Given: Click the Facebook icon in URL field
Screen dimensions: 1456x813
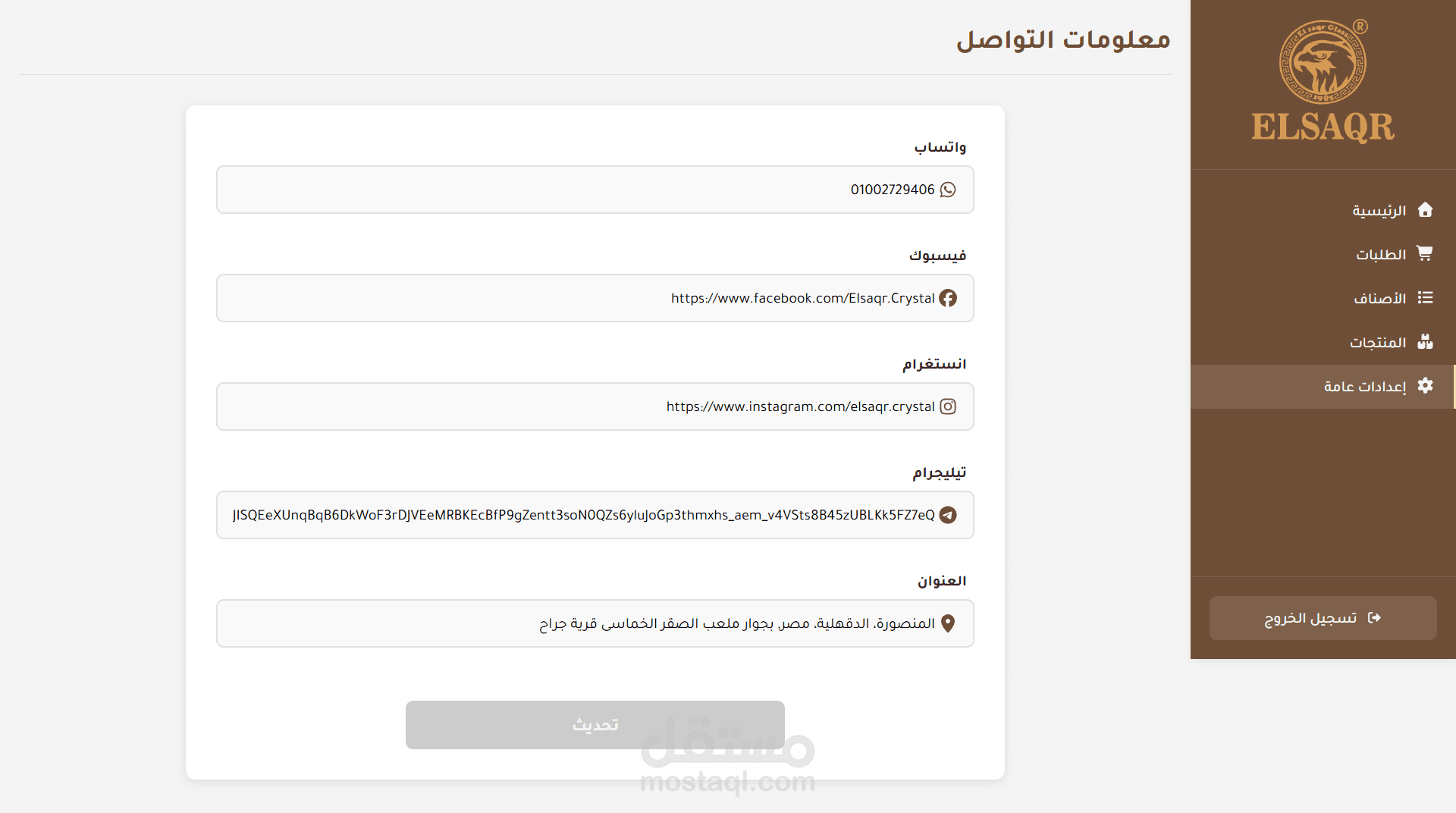Looking at the screenshot, I should pos(948,298).
